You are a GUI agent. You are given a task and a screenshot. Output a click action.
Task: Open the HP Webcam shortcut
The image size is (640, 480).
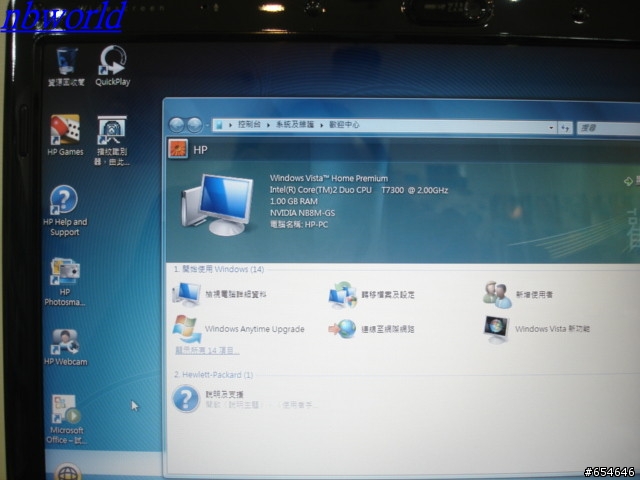[65, 347]
